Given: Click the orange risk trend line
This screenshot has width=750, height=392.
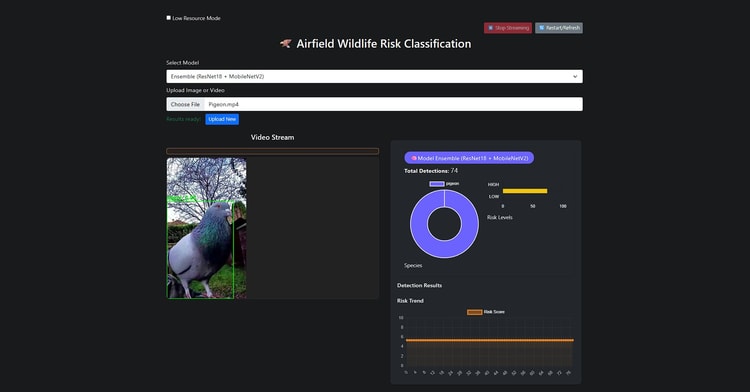Looking at the screenshot, I should click(x=490, y=340).
